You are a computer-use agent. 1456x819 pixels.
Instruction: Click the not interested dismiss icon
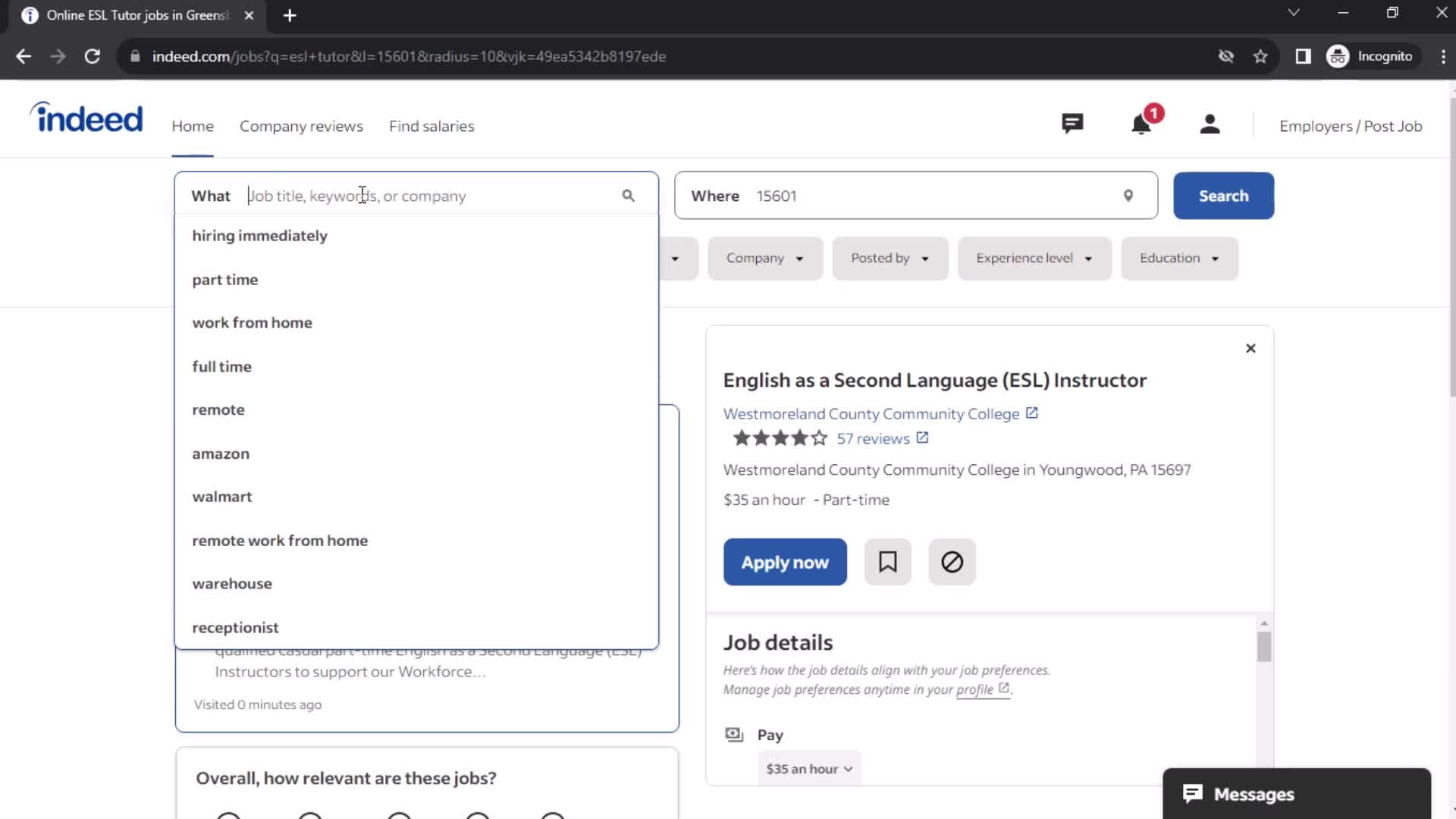click(x=952, y=562)
